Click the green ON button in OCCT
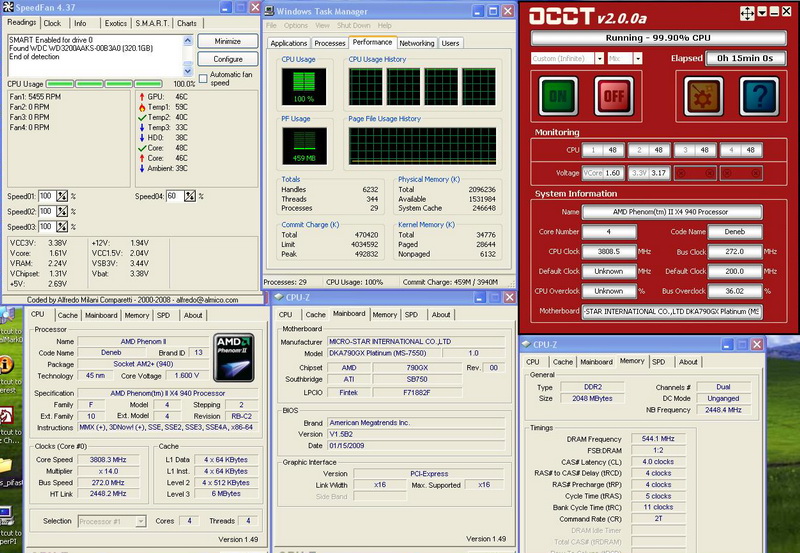Screen dimensions: 800x553 [x=558, y=96]
